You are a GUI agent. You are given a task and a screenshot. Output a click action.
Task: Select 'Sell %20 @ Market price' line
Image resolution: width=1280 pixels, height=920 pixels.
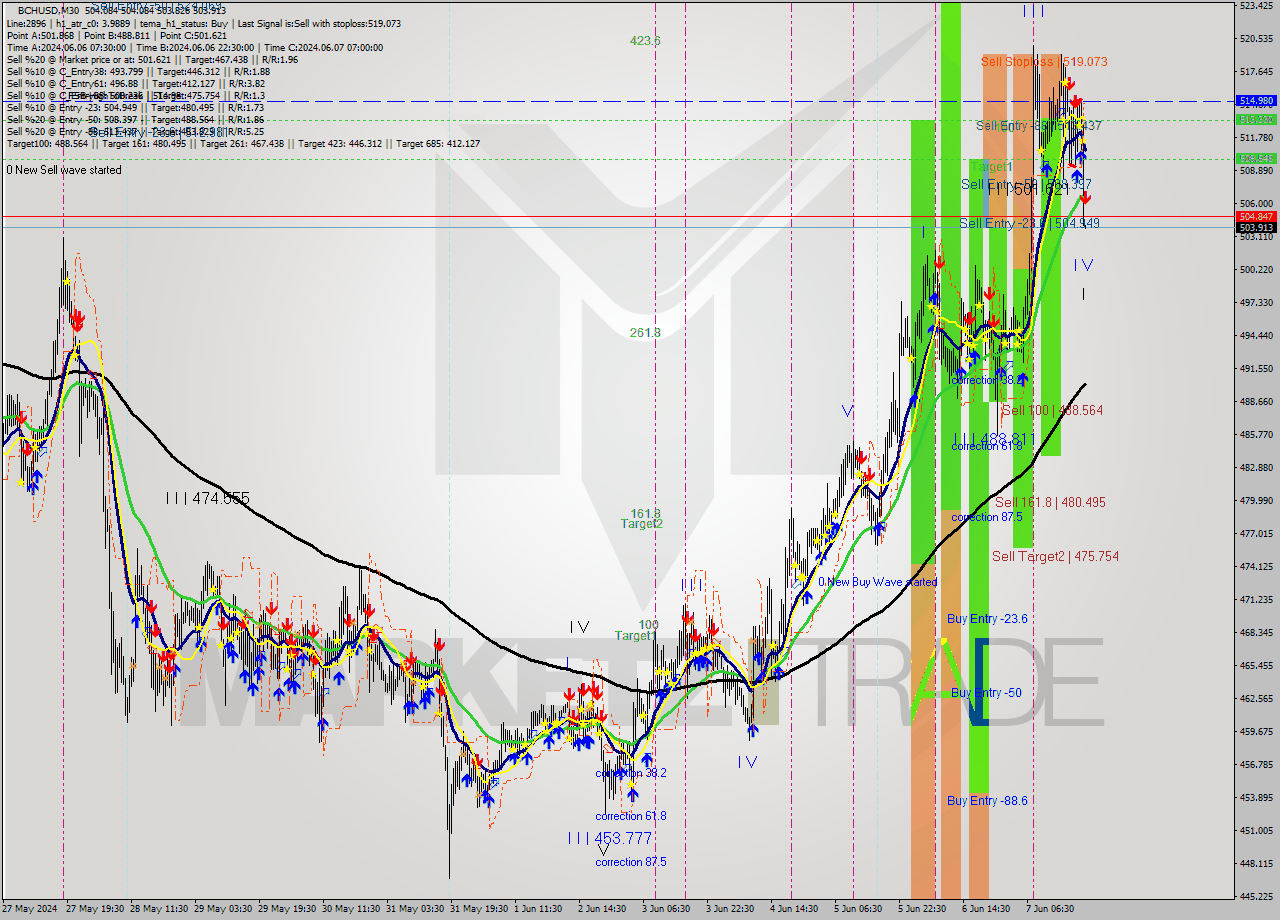point(152,59)
